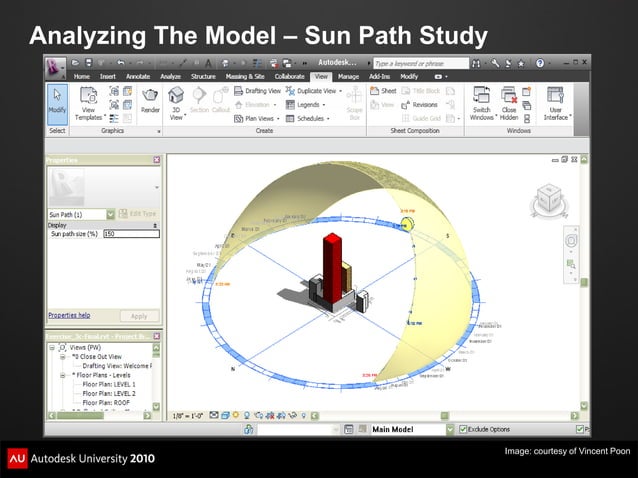Collapse the Floor Plans - Levels node
This screenshot has width=638, height=478.
(63, 375)
